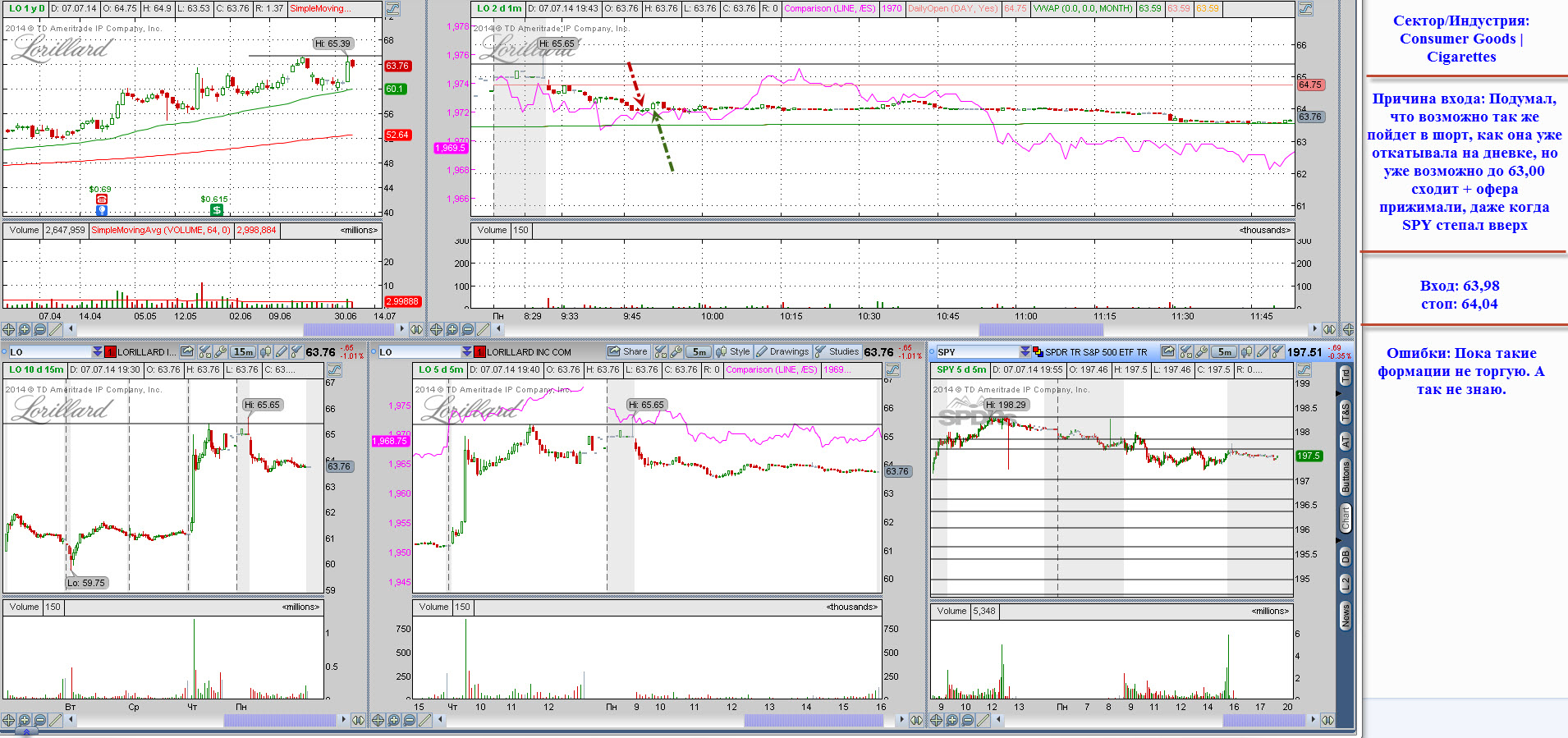The height and width of the screenshot is (738, 1568).
Task: Open candlestick style icon in SPY toolbar
Action: pyautogui.click(x=1246, y=351)
